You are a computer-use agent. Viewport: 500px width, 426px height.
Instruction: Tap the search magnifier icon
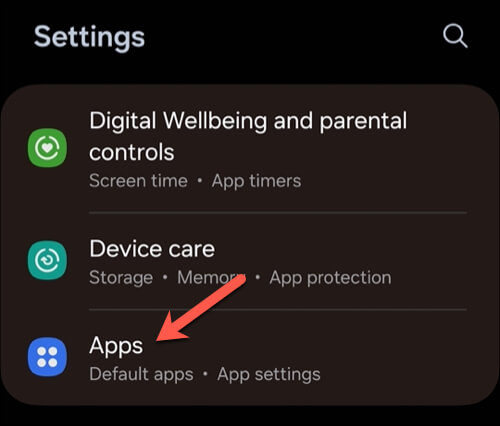[455, 36]
